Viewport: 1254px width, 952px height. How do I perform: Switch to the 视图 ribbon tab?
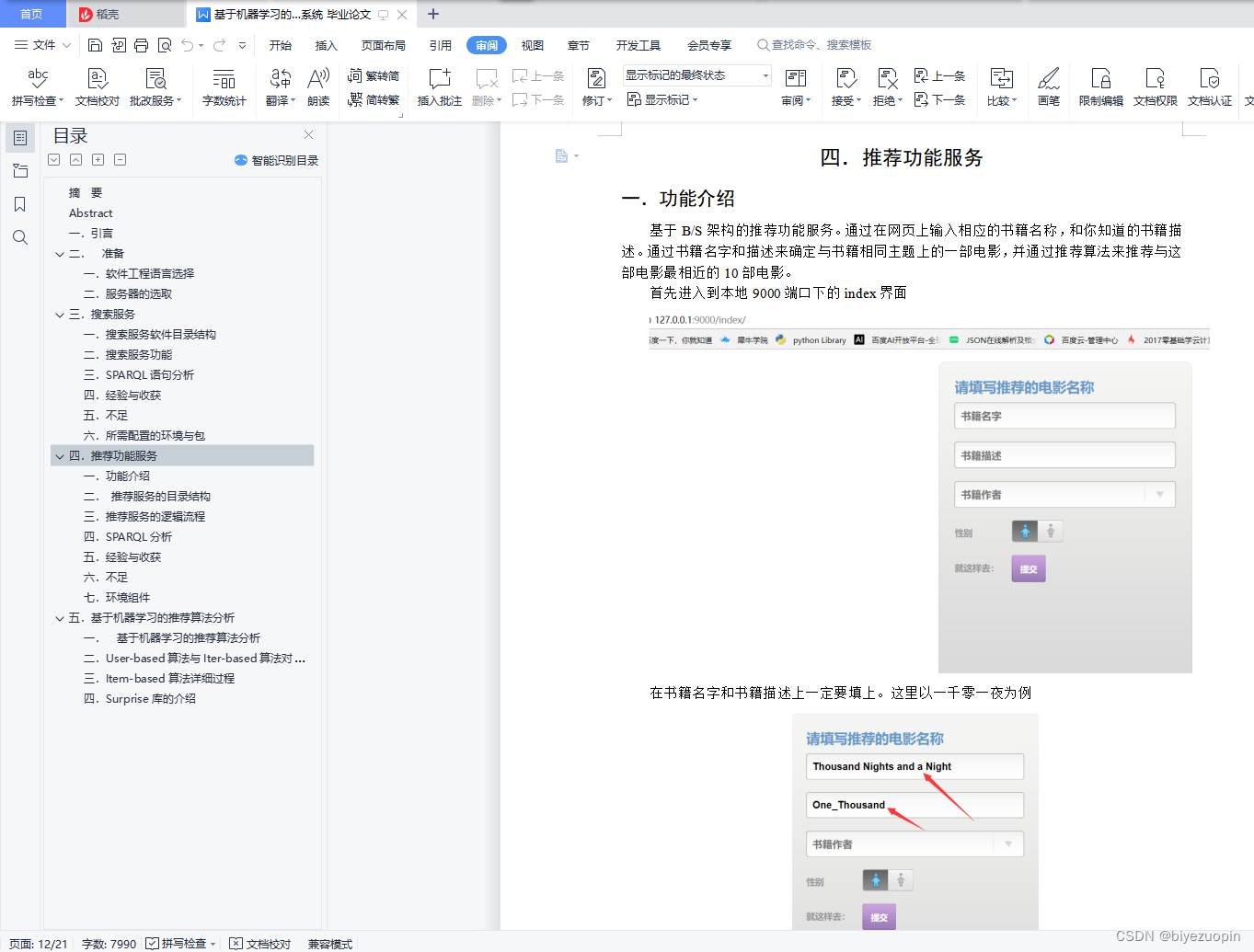(532, 44)
